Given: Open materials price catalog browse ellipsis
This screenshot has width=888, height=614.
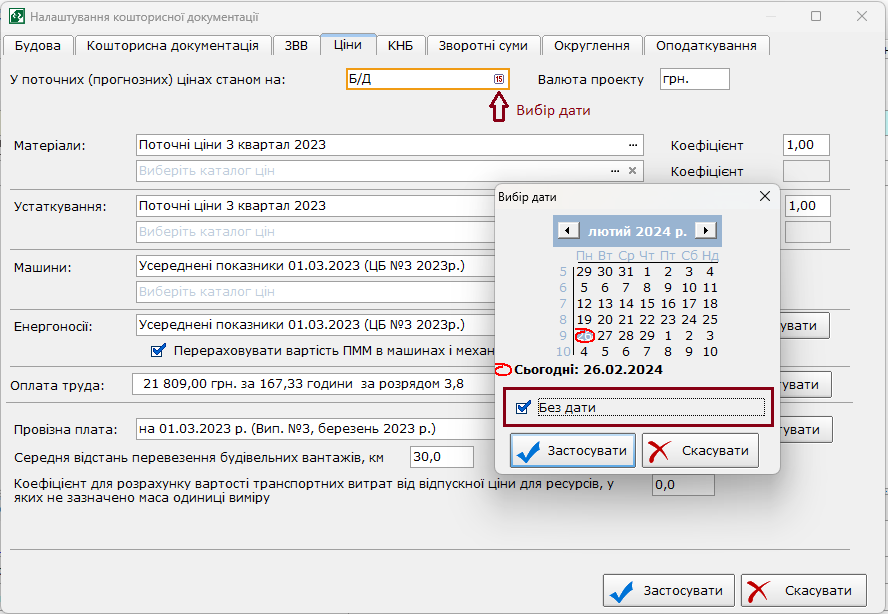Looking at the screenshot, I should tap(632, 145).
